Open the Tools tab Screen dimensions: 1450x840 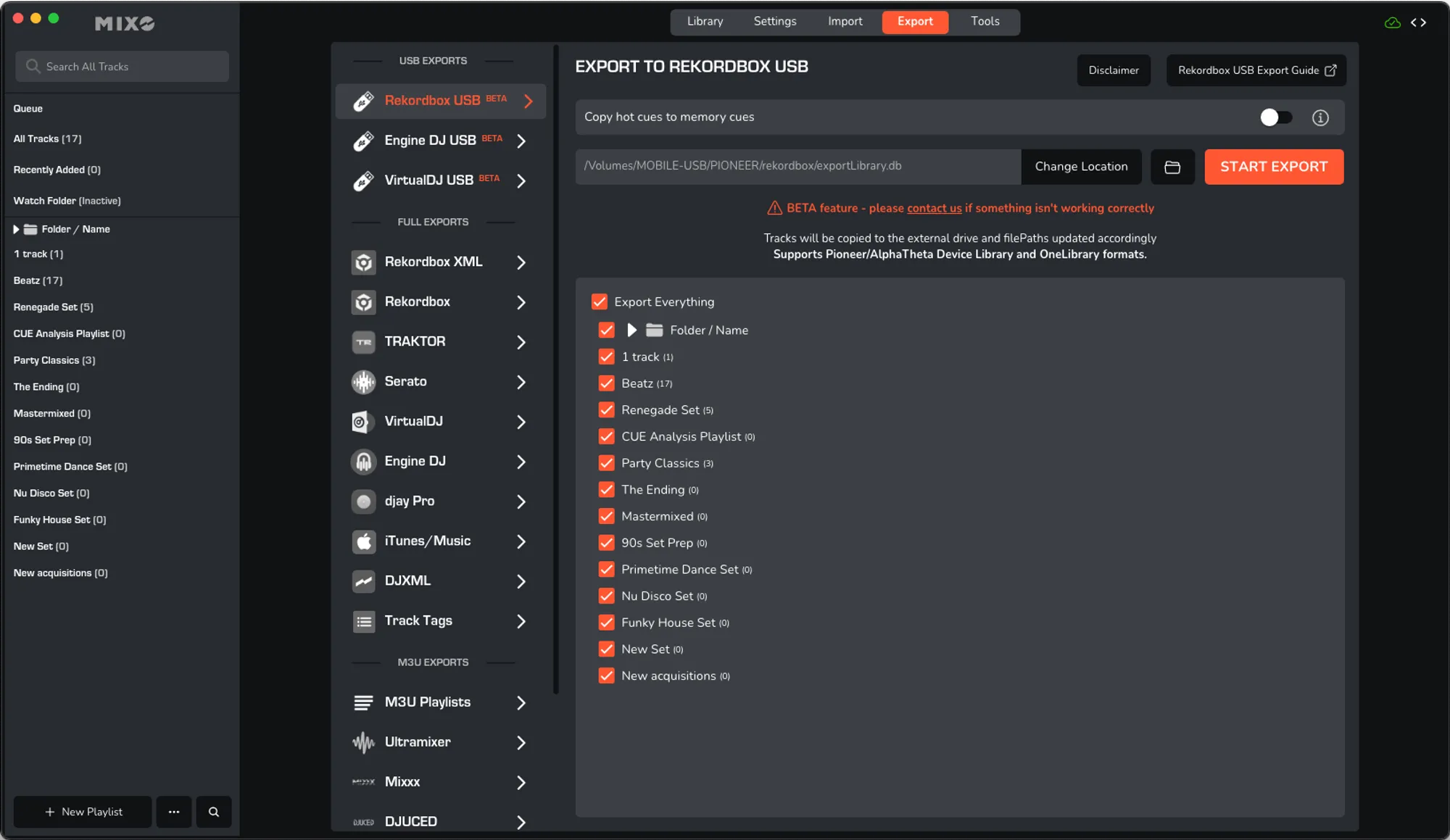pyautogui.click(x=985, y=22)
